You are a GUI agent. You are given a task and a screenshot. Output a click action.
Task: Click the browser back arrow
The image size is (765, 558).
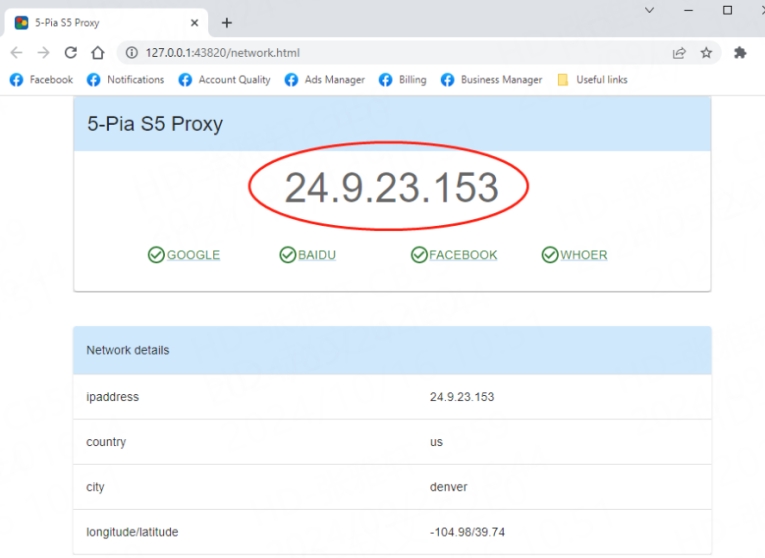16,53
